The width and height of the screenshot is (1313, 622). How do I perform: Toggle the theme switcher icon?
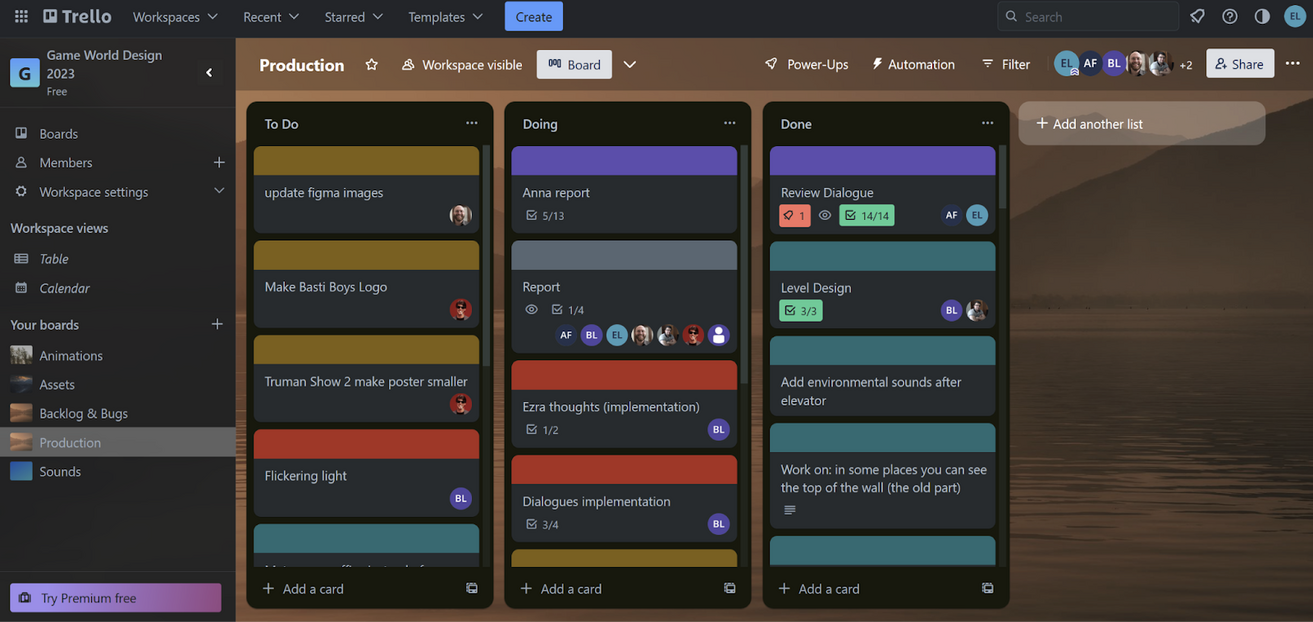coord(1262,16)
